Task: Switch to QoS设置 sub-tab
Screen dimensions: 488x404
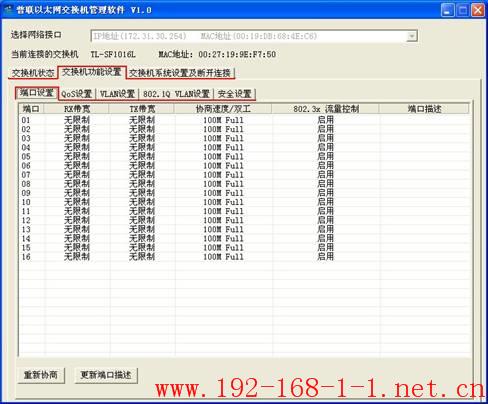Action: point(76,94)
